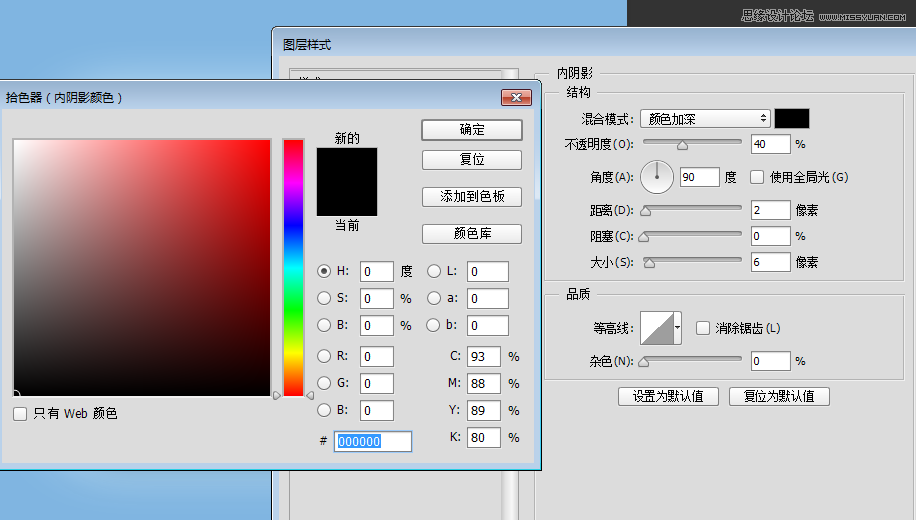Click the S saturation value field
The width and height of the screenshot is (916, 520).
[377, 299]
